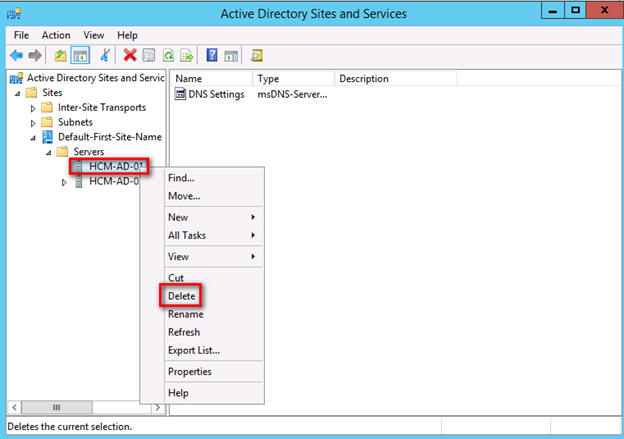Select Properties in the context menu
The height and width of the screenshot is (439, 624).
pyautogui.click(x=189, y=372)
